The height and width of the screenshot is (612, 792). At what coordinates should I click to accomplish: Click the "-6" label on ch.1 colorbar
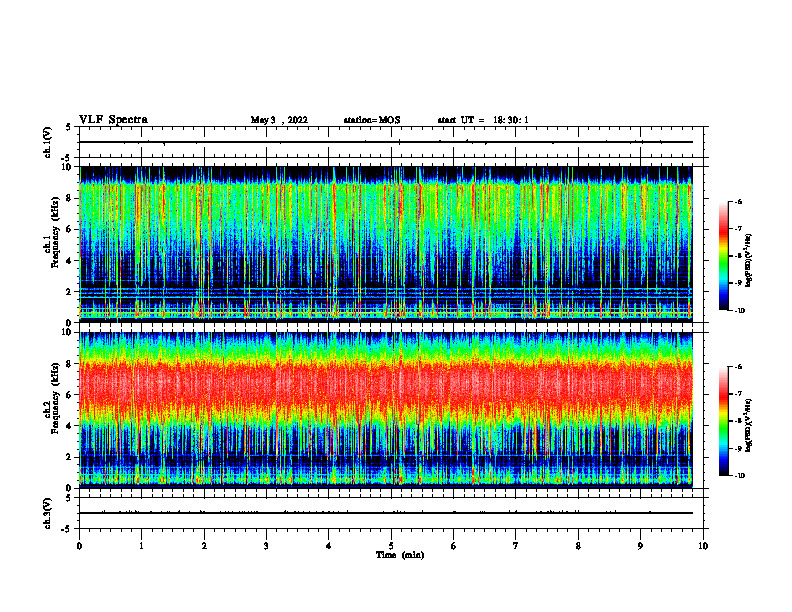click(x=737, y=201)
